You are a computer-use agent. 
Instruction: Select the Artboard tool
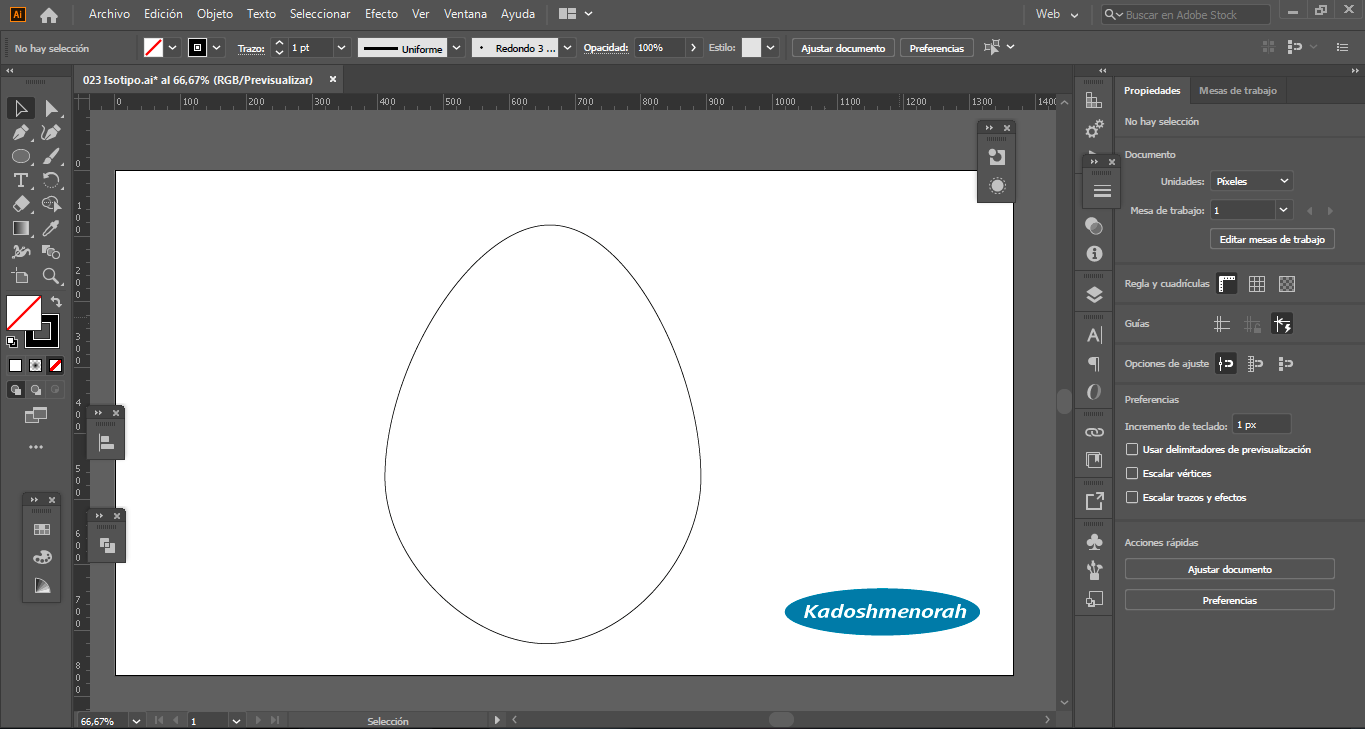21,276
